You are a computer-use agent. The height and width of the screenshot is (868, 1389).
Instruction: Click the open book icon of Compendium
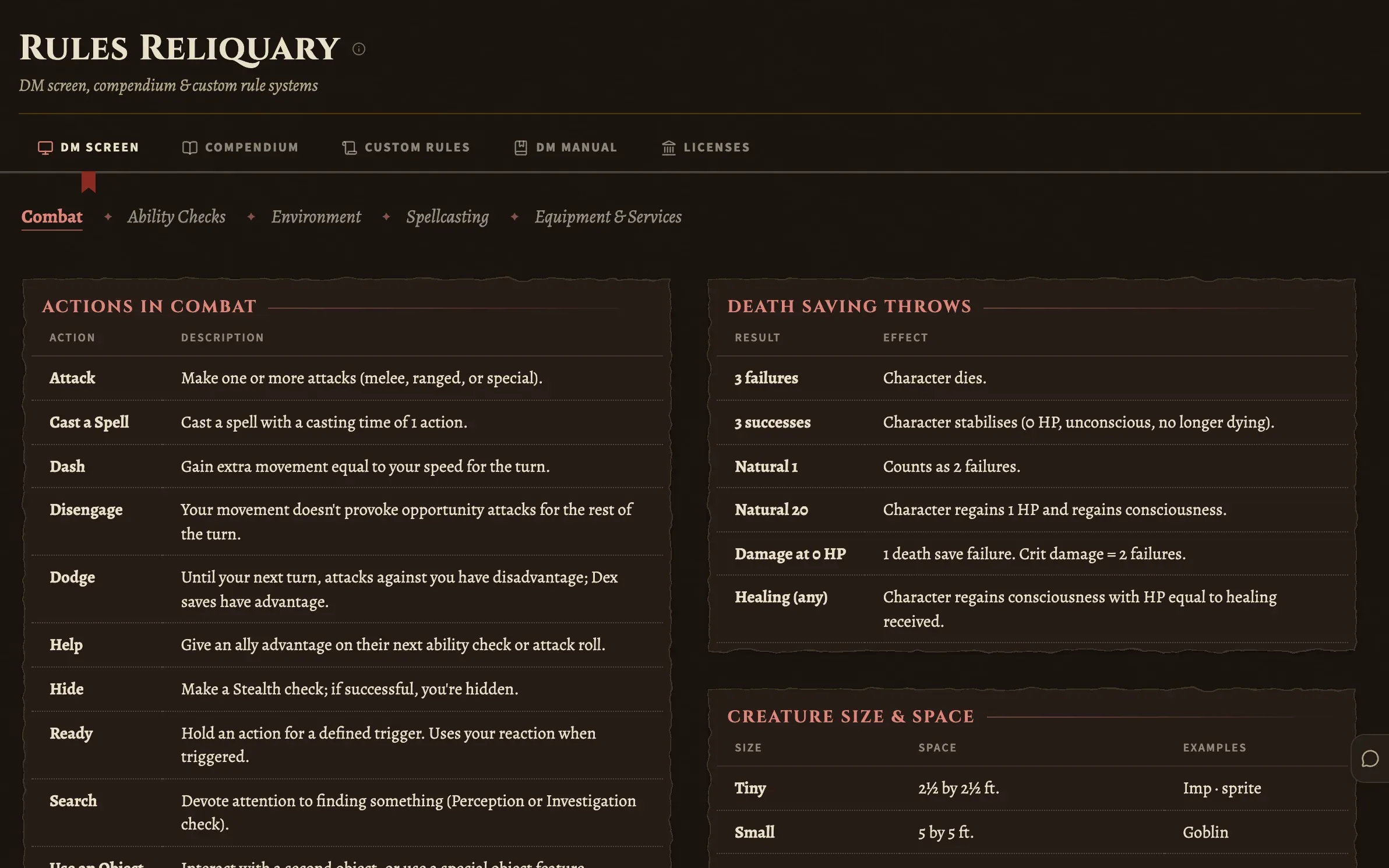click(190, 148)
